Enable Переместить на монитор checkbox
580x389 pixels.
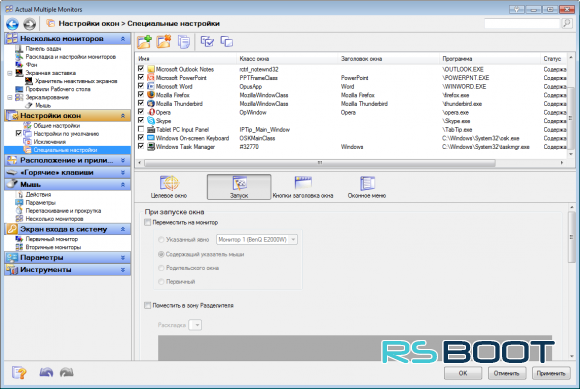click(x=148, y=222)
